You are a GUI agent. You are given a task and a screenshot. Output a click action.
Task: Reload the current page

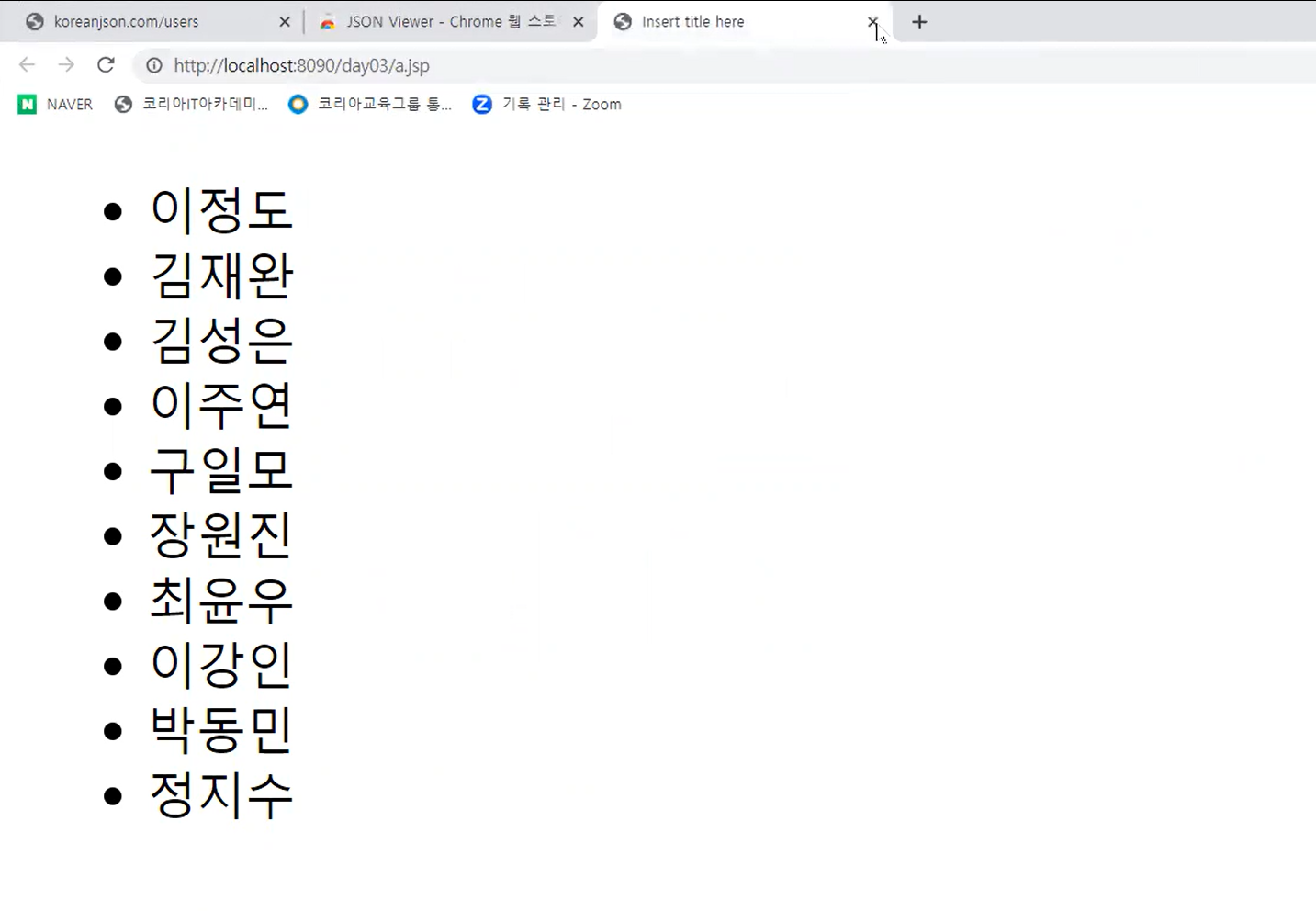(x=106, y=64)
